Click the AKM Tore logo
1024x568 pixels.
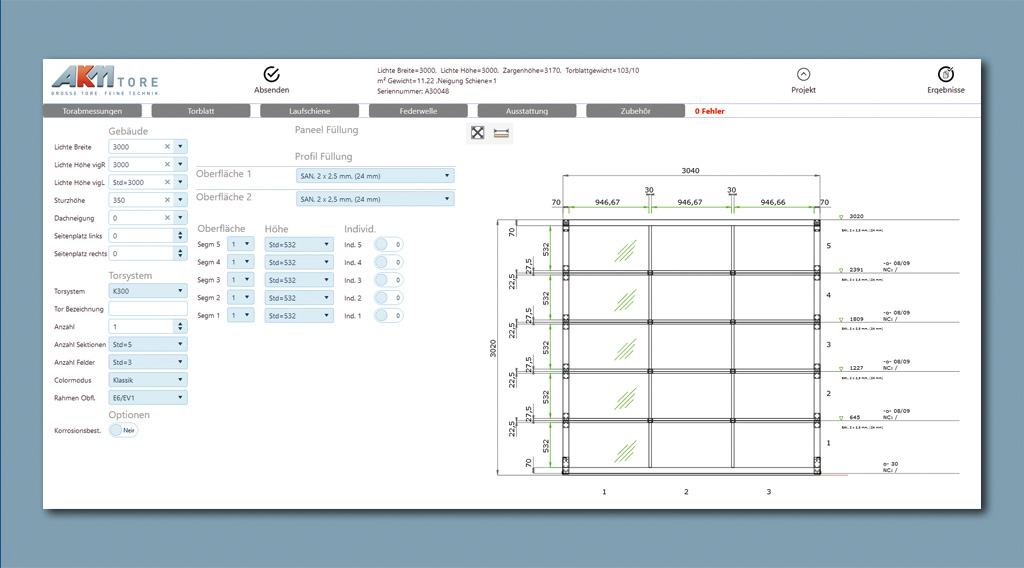pyautogui.click(x=105, y=80)
